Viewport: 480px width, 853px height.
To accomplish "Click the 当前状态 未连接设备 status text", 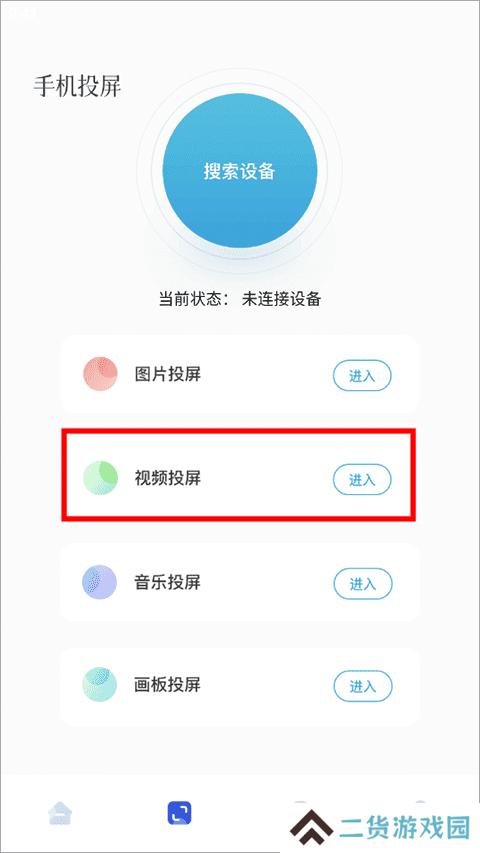I will point(239,299).
